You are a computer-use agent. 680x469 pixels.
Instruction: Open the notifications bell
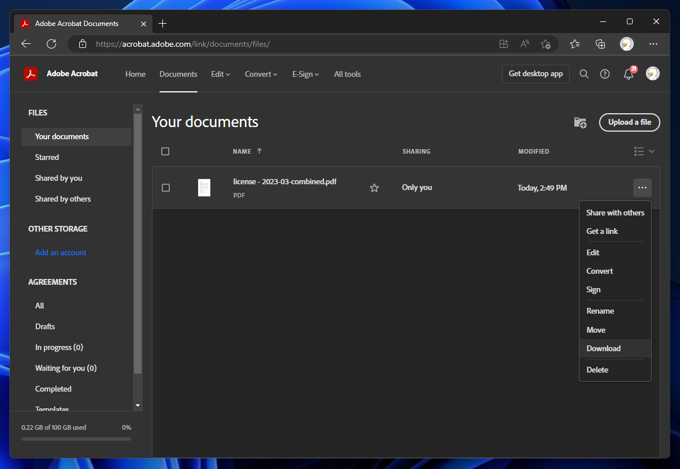point(628,74)
